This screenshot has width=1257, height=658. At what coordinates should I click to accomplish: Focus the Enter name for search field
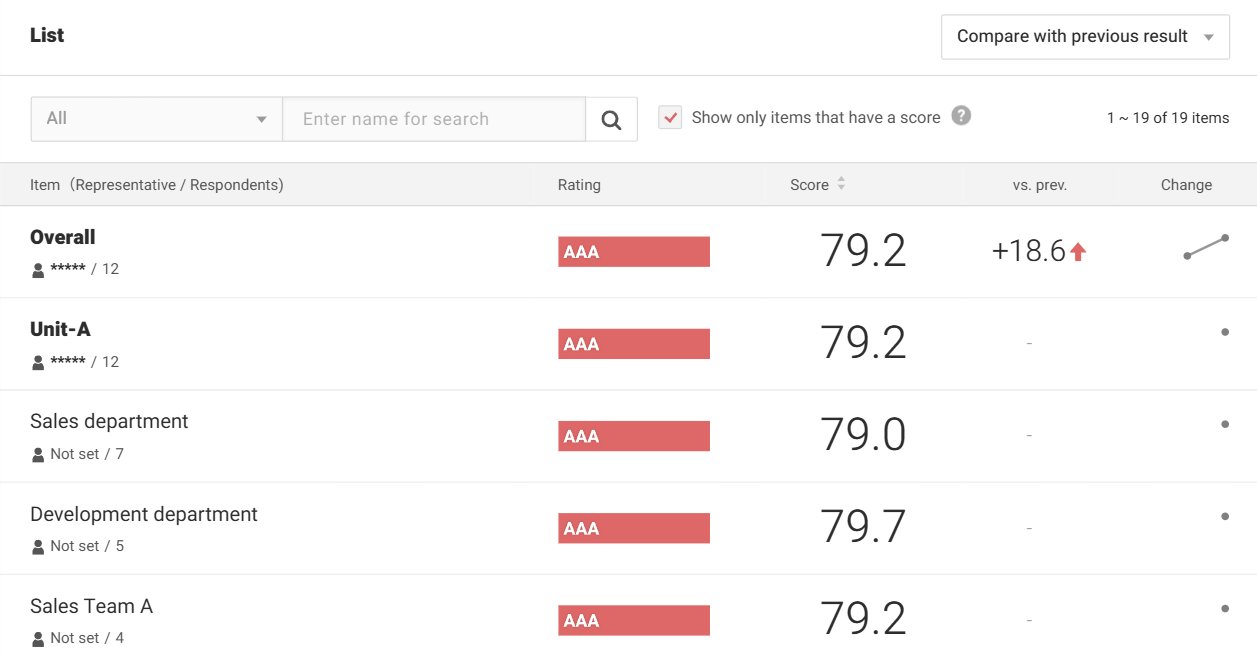[434, 119]
